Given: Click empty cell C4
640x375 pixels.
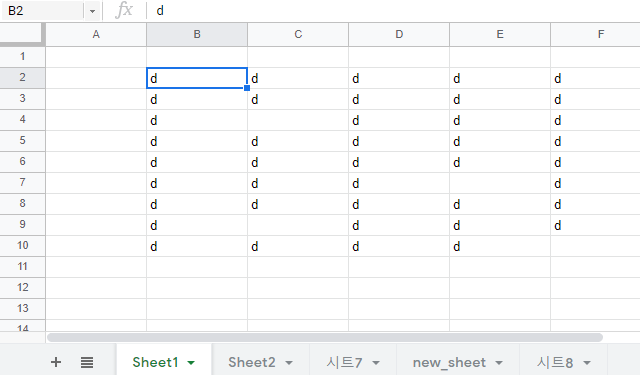Looking at the screenshot, I should coord(298,120).
